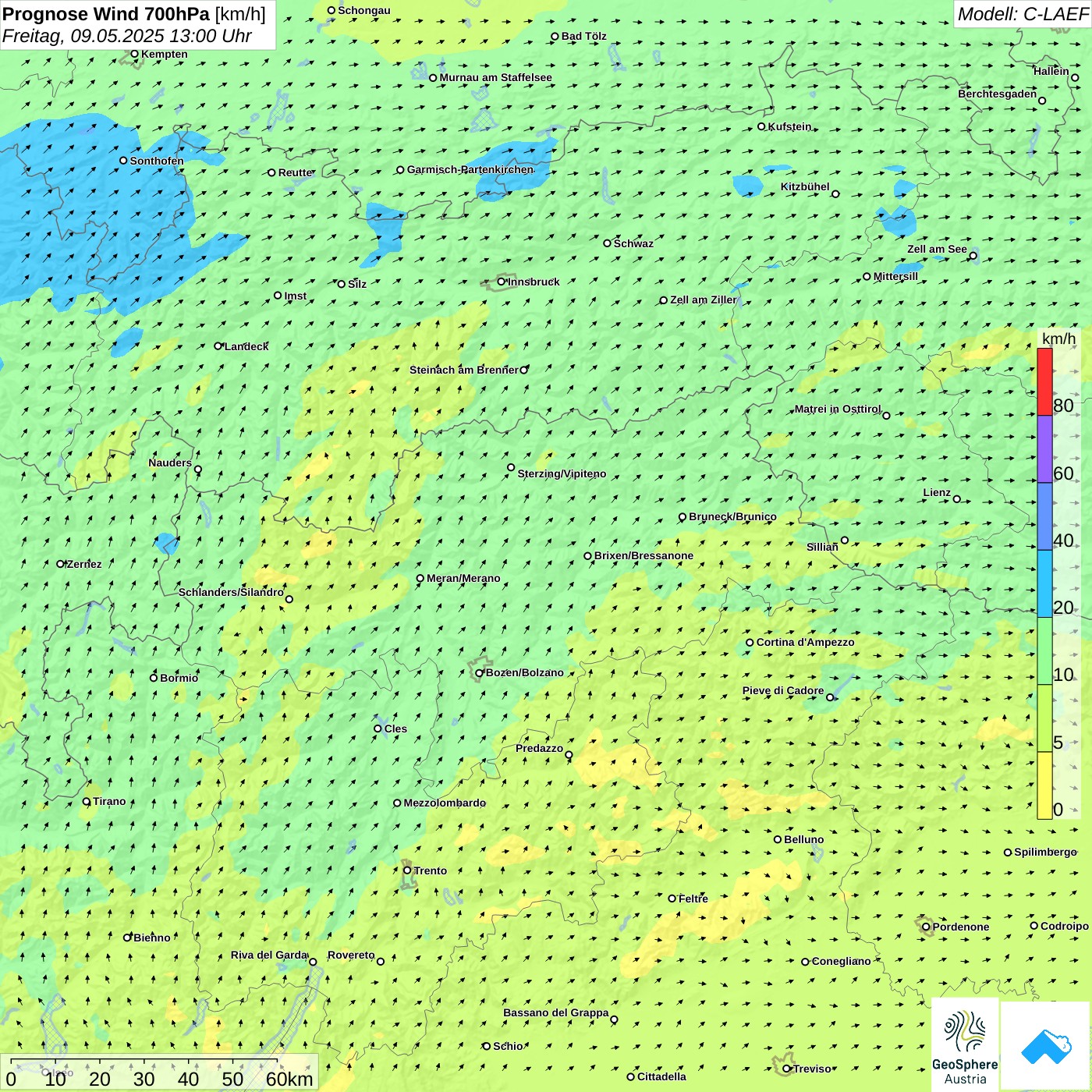1092x1092 pixels.
Task: Click the Cortina d'Ampezzo label
Action: [x=806, y=642]
